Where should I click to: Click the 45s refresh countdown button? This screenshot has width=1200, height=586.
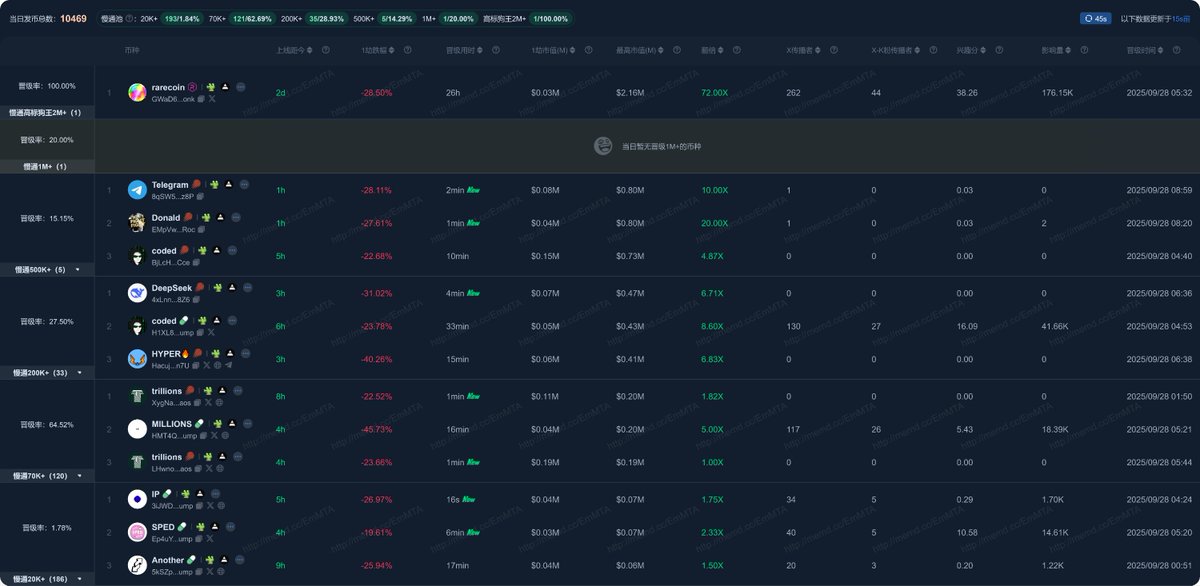[1095, 19]
